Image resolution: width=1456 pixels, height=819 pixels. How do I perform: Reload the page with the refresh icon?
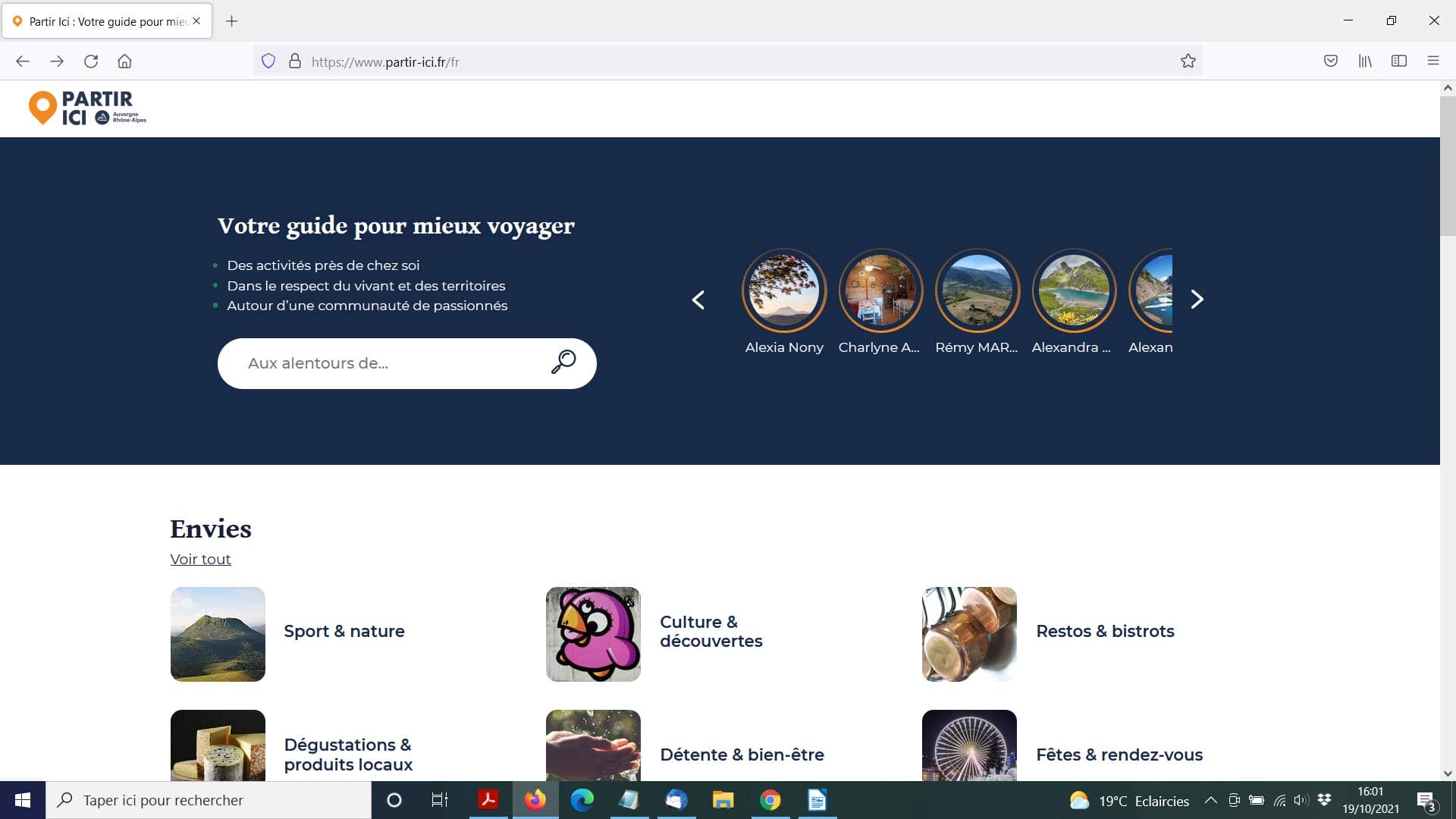[91, 61]
